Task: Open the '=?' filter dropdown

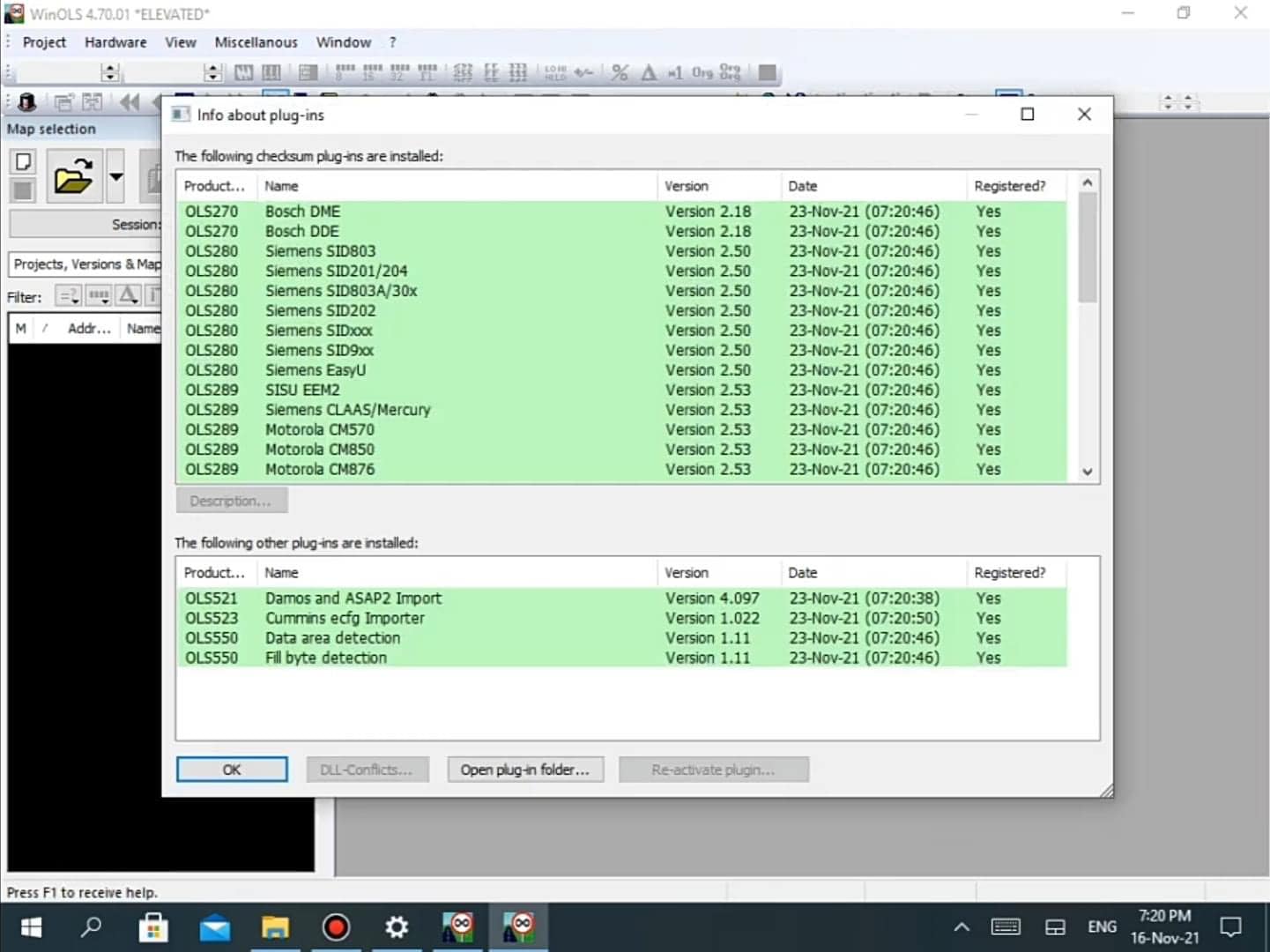Action: pyautogui.click(x=69, y=296)
